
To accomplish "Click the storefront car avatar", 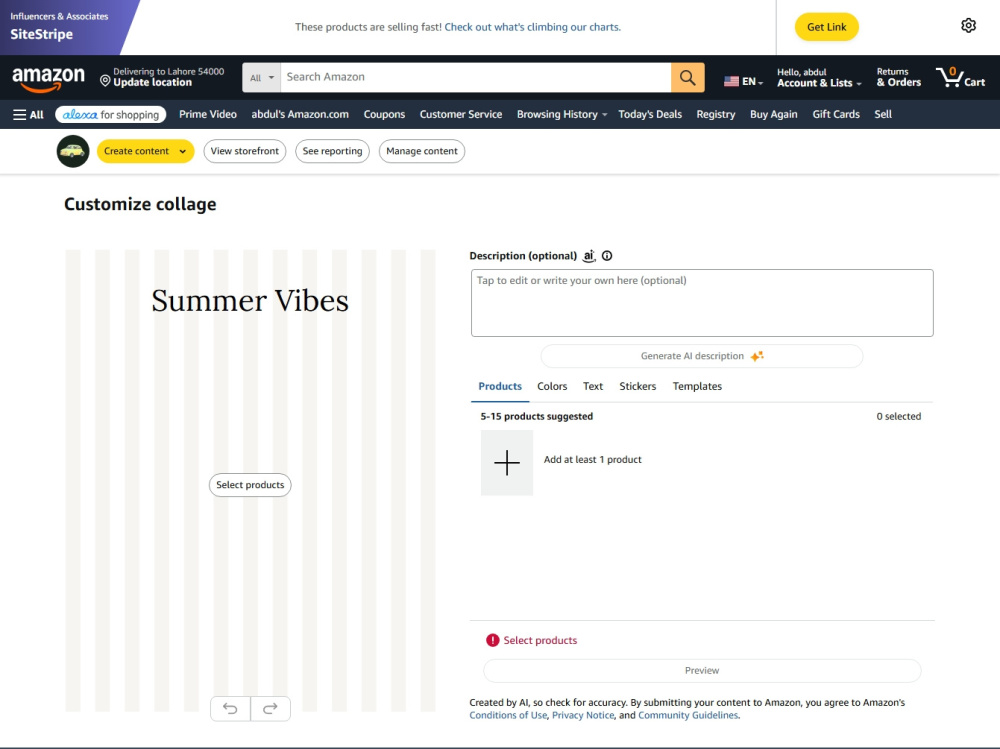I will pos(73,151).
